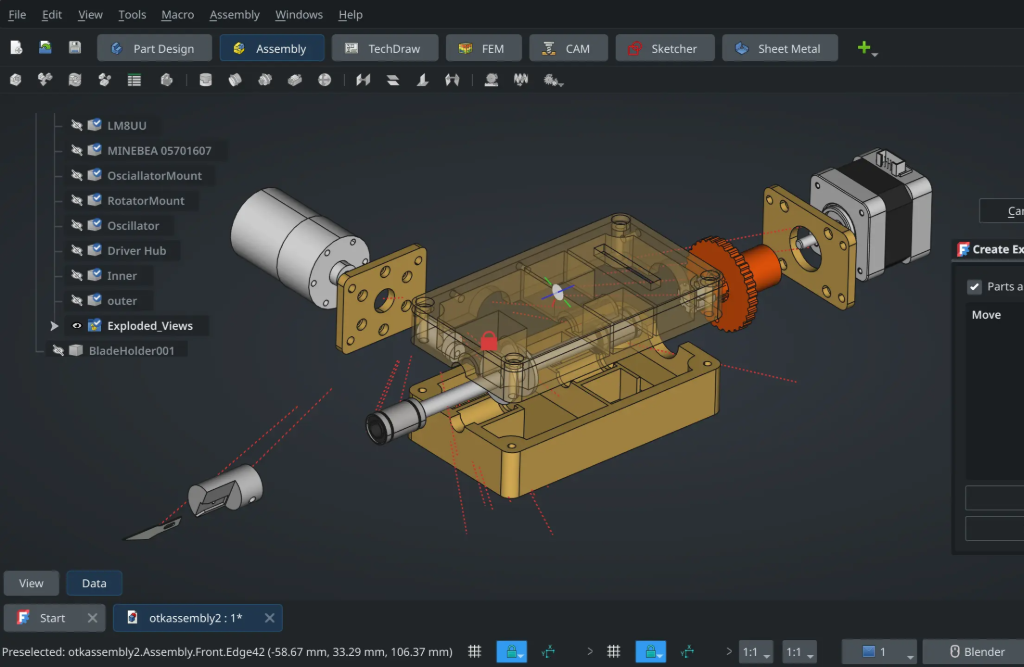Click the Blender navigation style button
This screenshot has width=1024, height=667.
pyautogui.click(x=974, y=652)
